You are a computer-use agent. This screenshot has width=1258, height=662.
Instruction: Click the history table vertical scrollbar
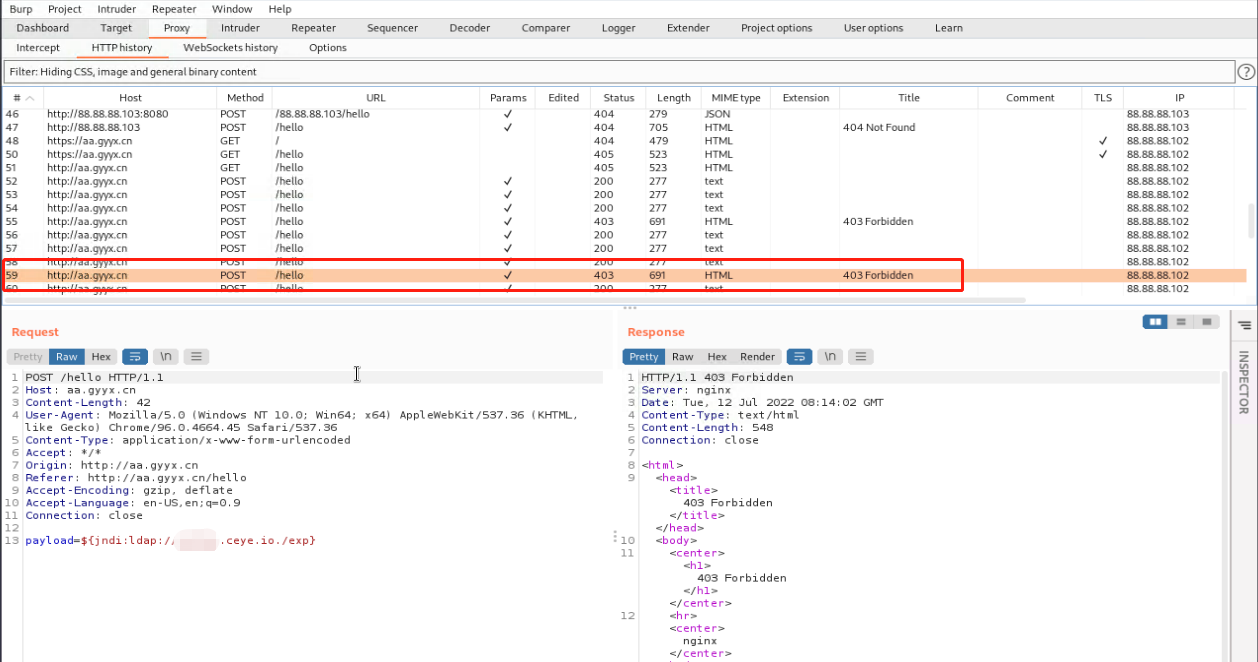tap(1252, 221)
